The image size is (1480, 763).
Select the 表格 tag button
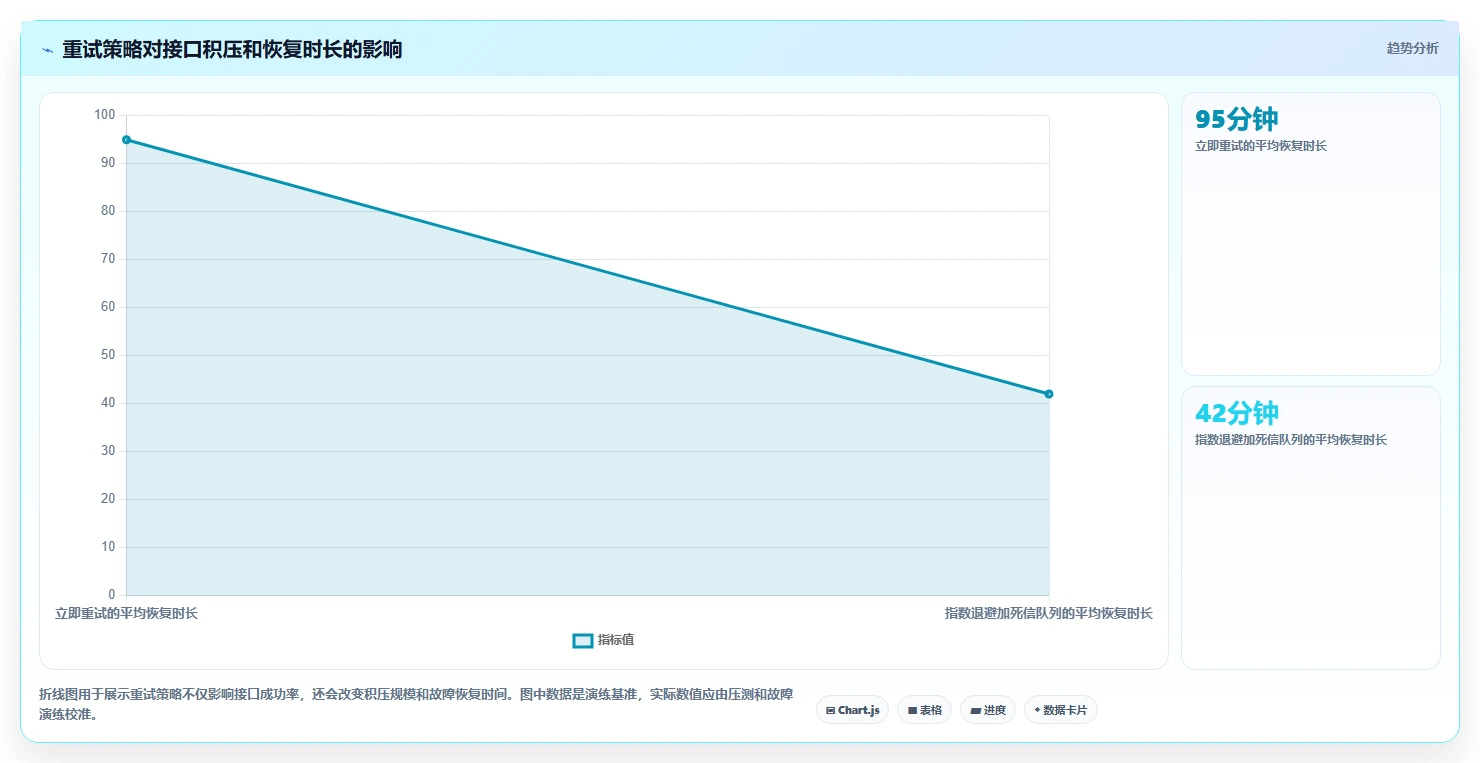924,710
